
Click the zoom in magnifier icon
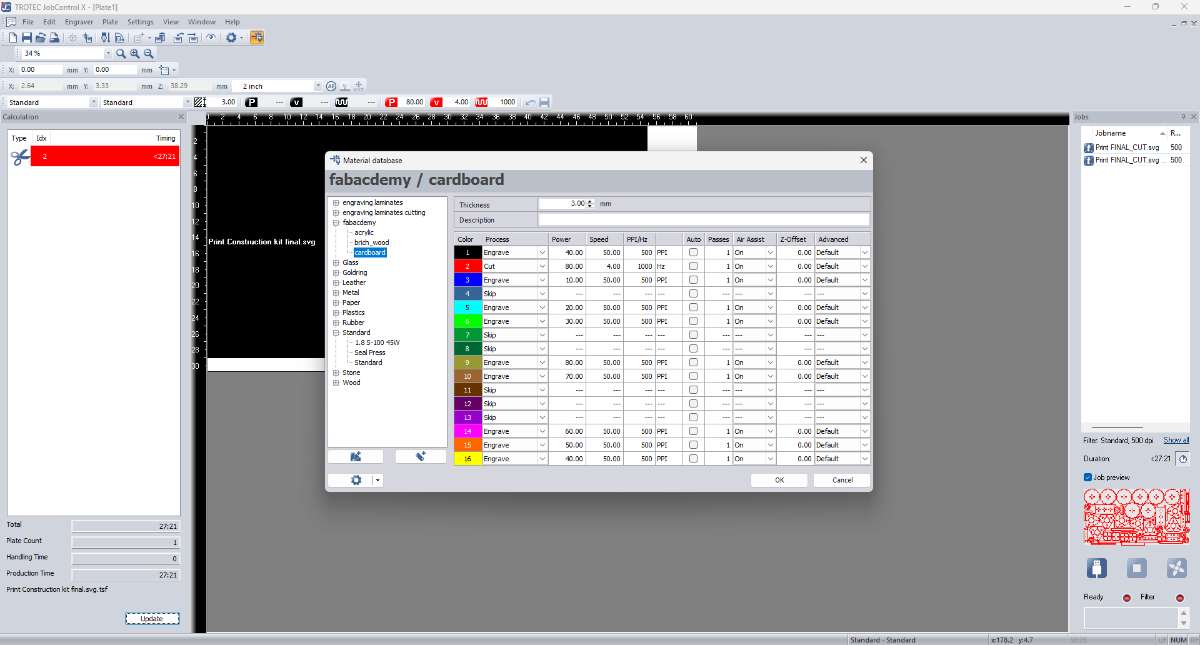click(135, 54)
